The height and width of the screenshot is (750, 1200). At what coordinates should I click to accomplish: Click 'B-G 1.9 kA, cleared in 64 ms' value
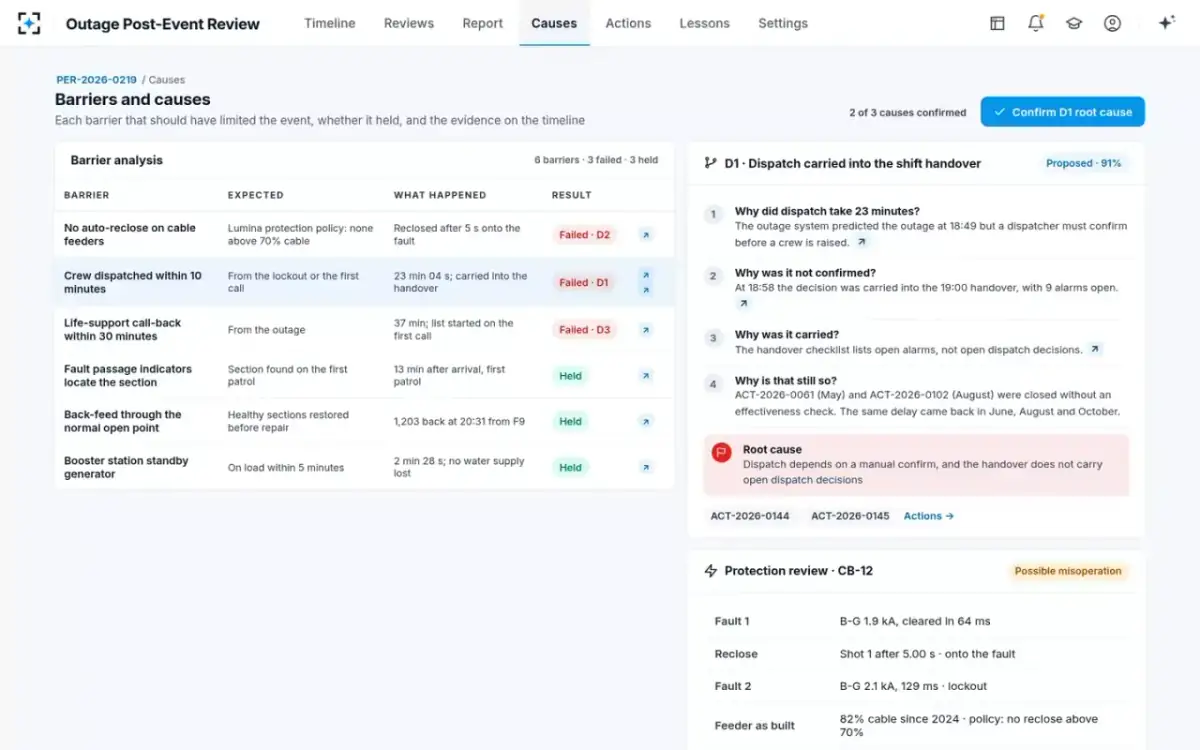click(915, 621)
